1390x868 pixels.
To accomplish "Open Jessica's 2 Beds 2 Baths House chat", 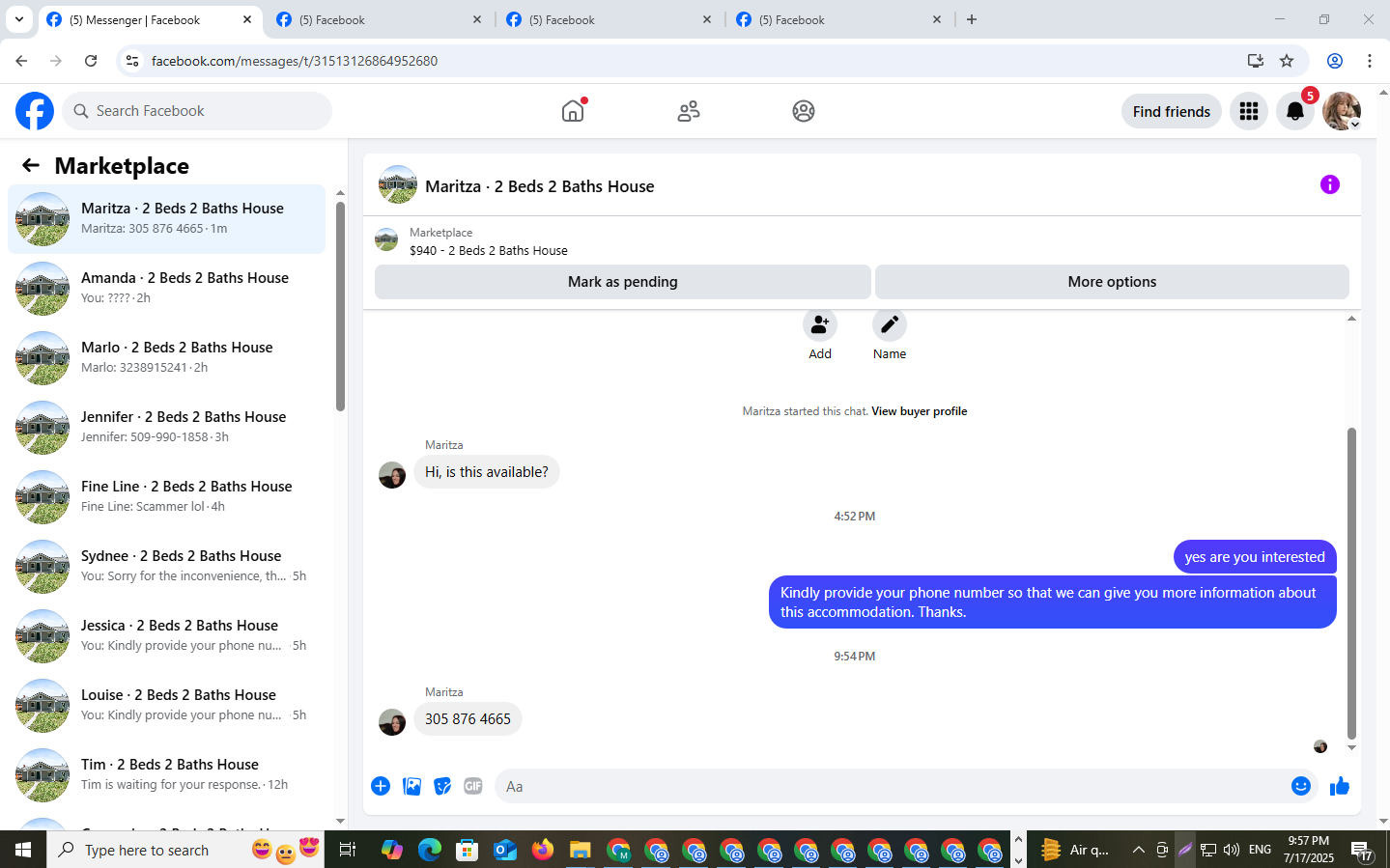I will [x=166, y=636].
